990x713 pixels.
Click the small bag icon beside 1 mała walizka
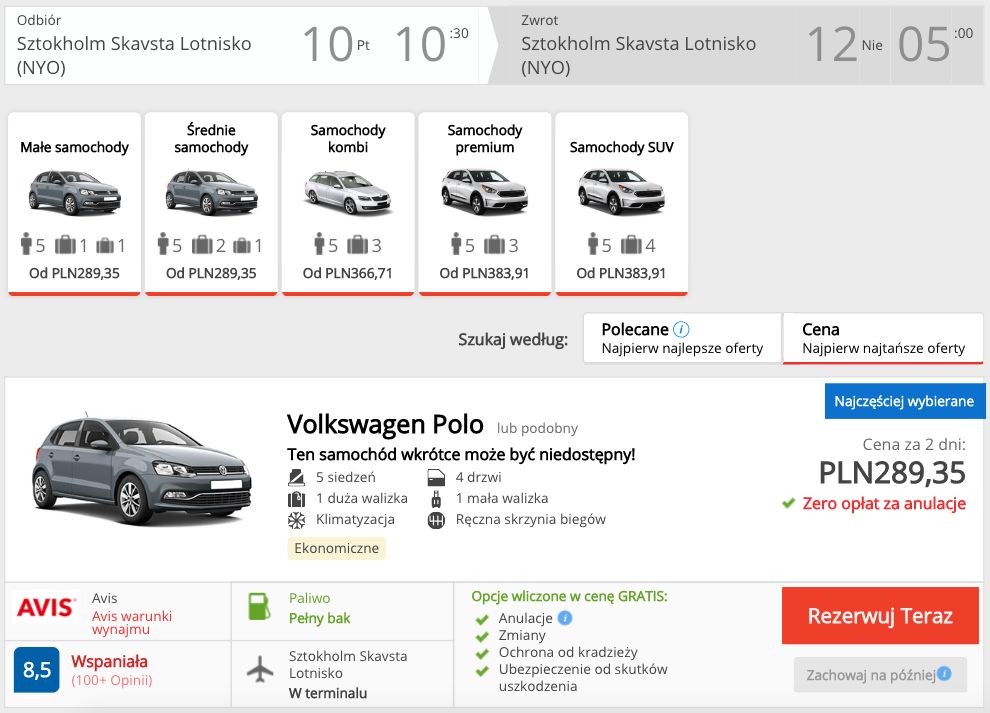436,499
